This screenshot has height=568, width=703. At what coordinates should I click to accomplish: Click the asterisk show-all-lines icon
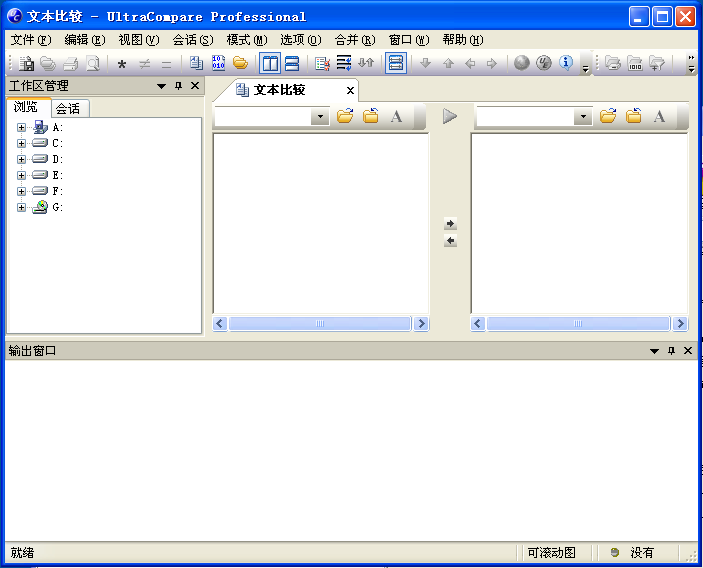(122, 64)
